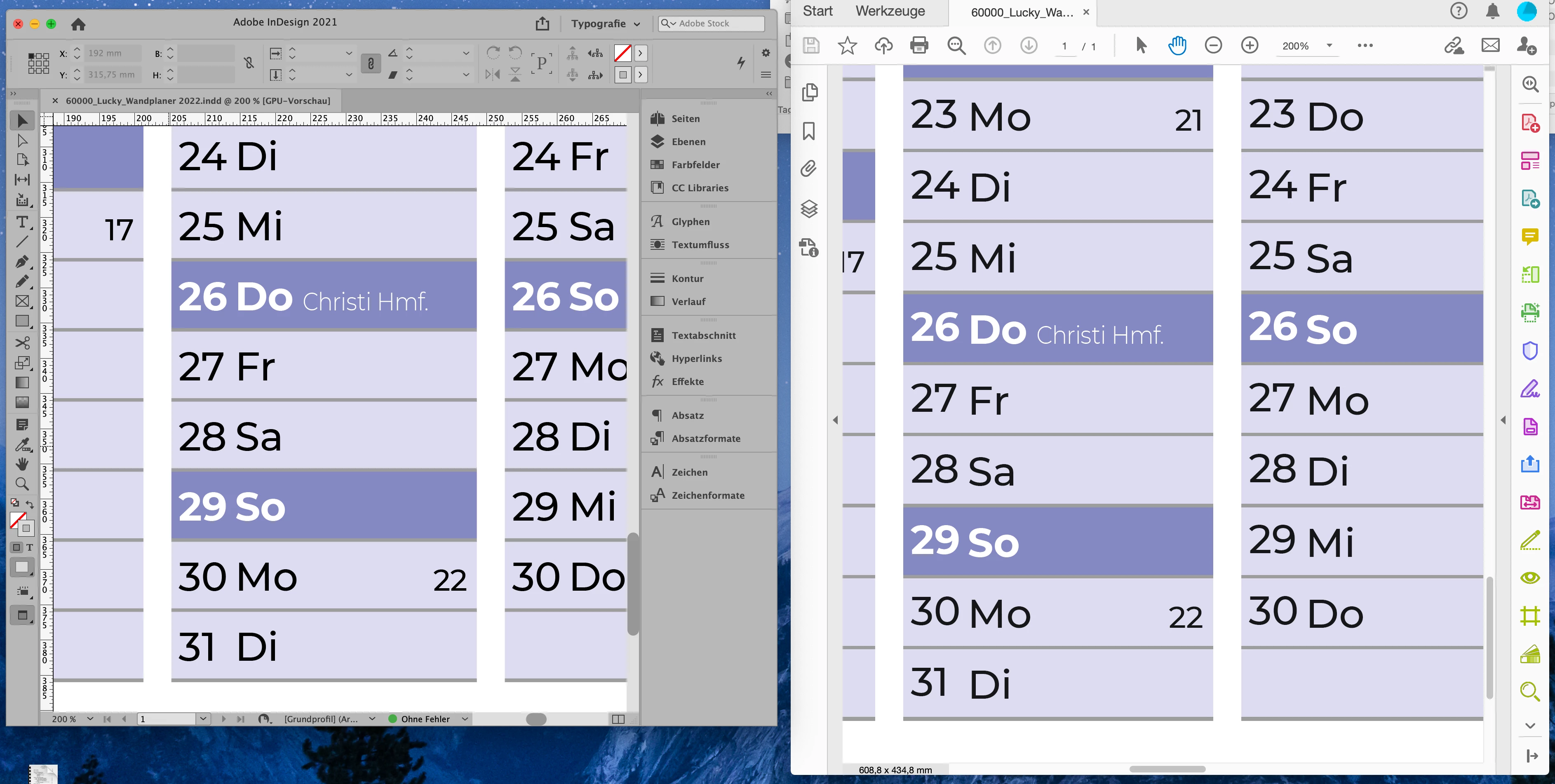1555x784 pixels.
Task: Switch to the Werkzeuge tab
Action: coord(890,12)
